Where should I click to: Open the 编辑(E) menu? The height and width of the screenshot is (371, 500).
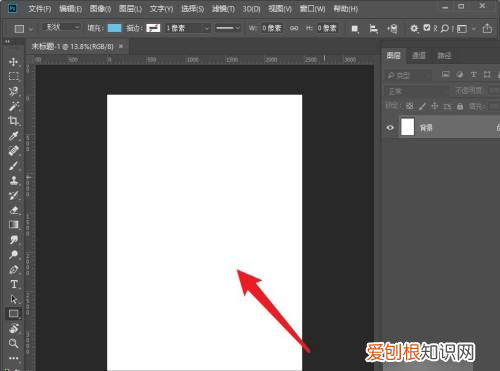(70, 9)
